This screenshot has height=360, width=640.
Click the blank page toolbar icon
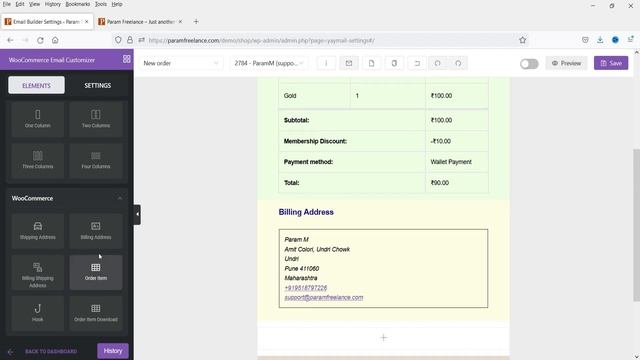pyautogui.click(x=371, y=63)
